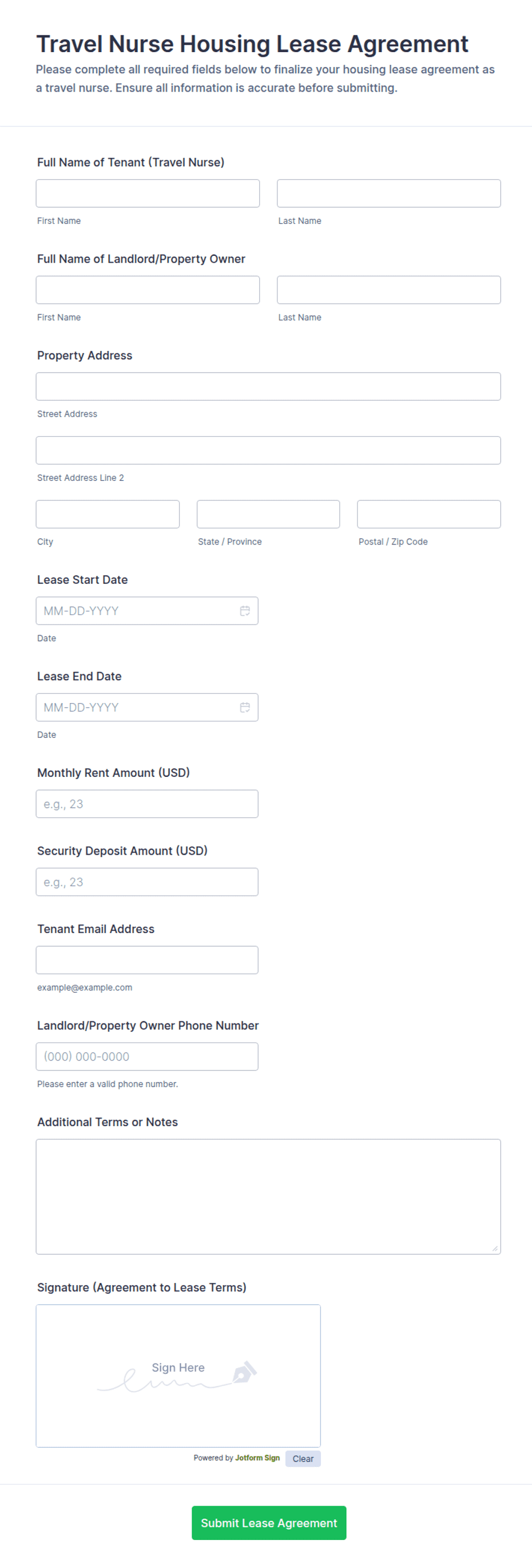Select the landlord First Name field
This screenshot has height=1568, width=532.
(148, 290)
